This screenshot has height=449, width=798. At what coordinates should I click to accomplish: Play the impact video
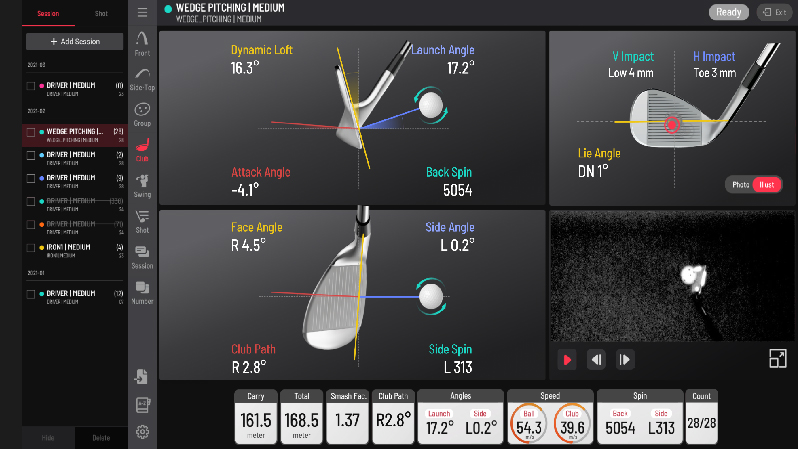pos(568,360)
